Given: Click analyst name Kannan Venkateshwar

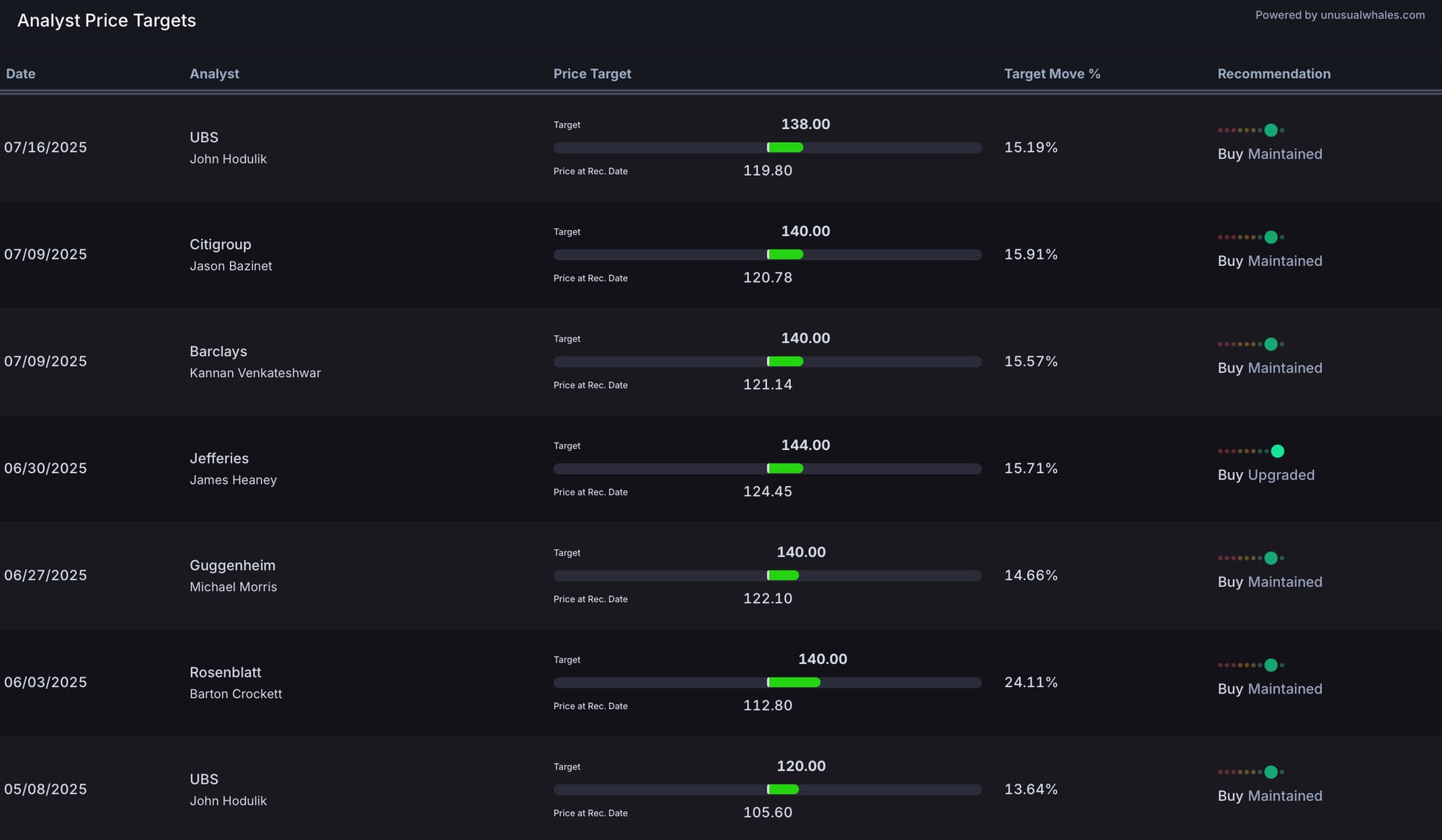Looking at the screenshot, I should (x=255, y=373).
